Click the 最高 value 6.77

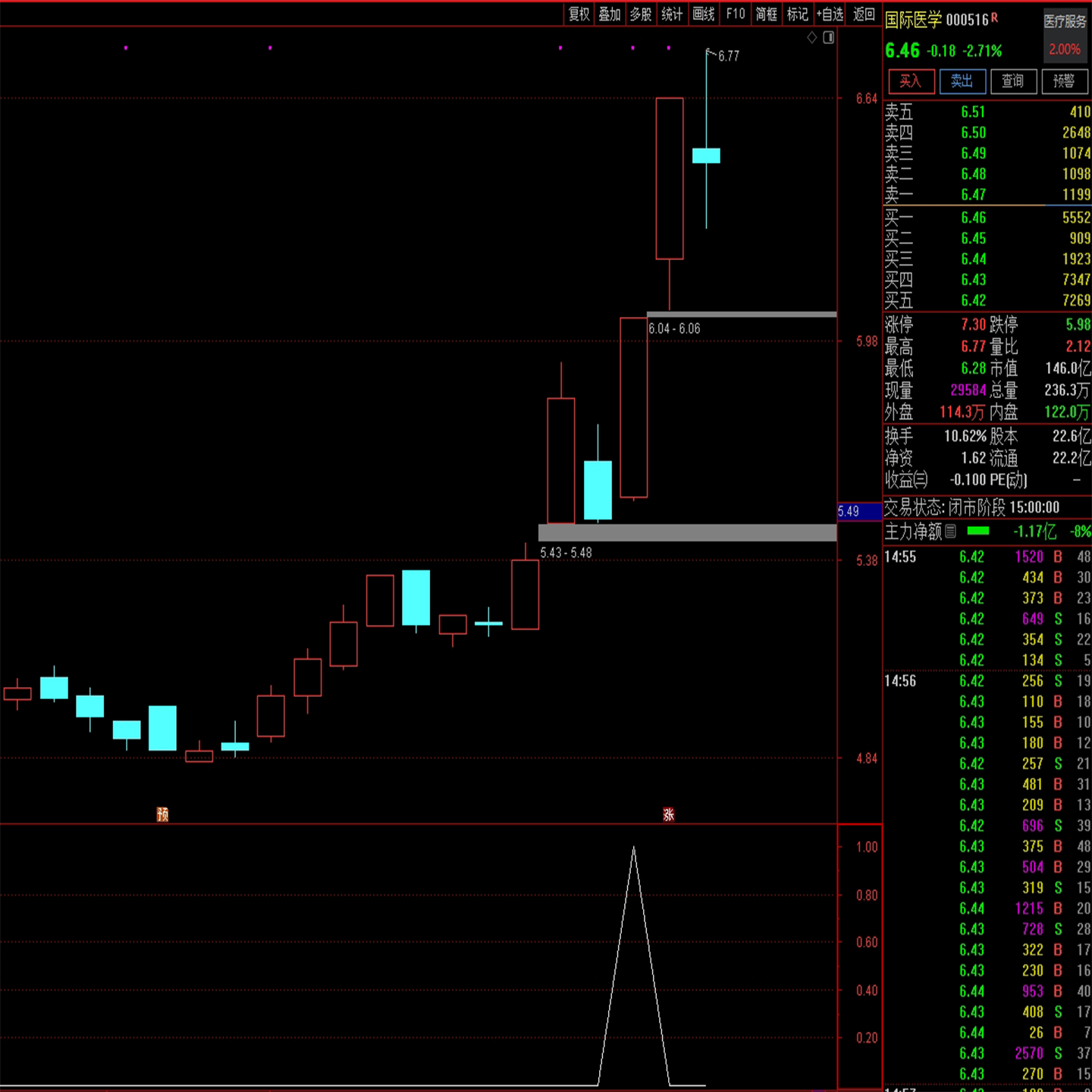[974, 347]
